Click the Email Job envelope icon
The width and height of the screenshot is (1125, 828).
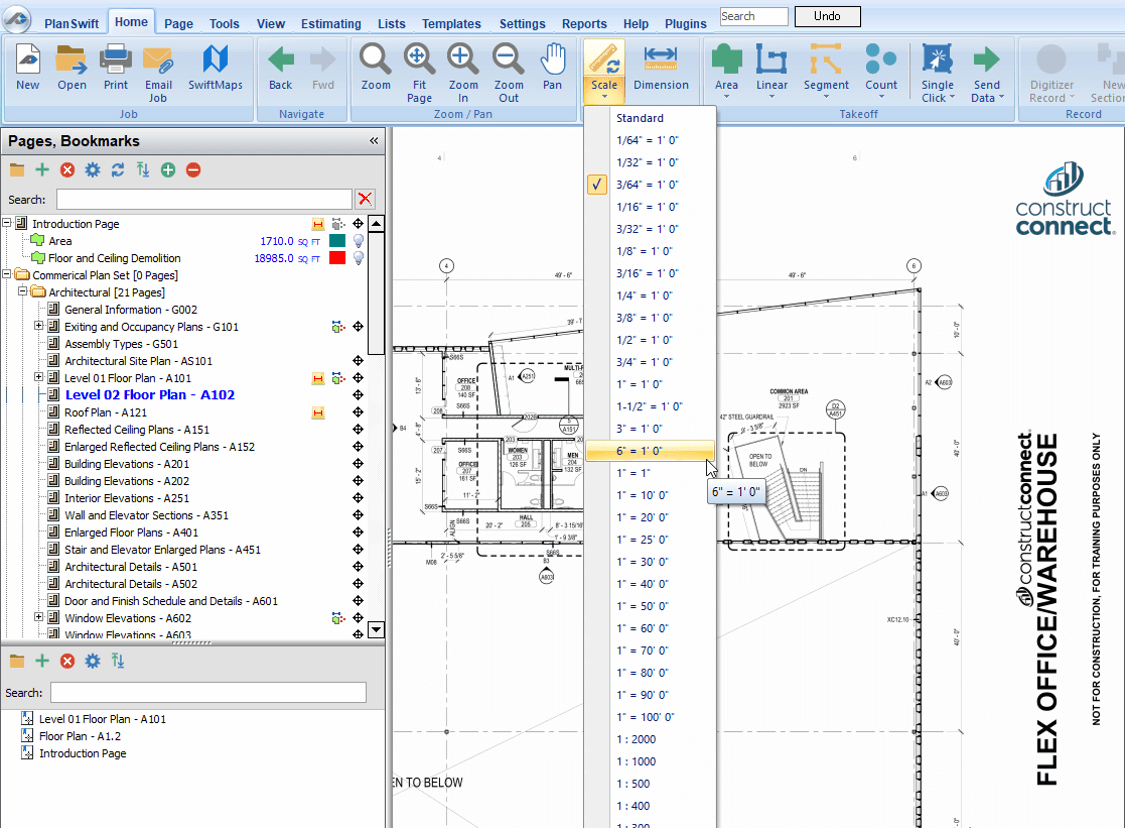point(159,61)
